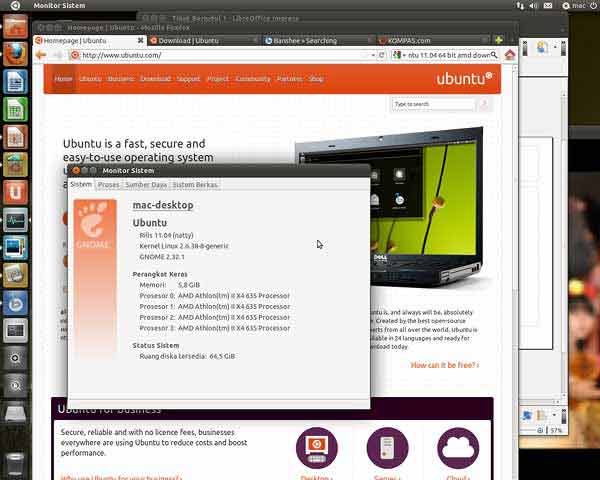Open new tab with plus icon
600x480 pixels.
(x=499, y=40)
